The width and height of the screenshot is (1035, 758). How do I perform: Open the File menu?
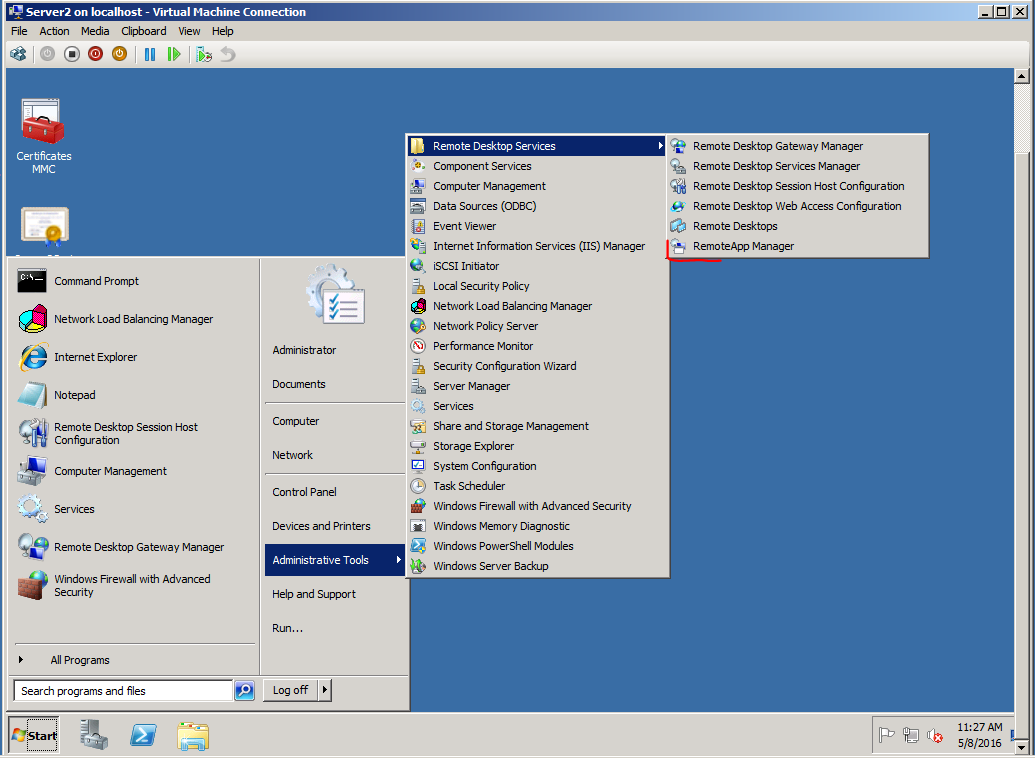(x=19, y=31)
